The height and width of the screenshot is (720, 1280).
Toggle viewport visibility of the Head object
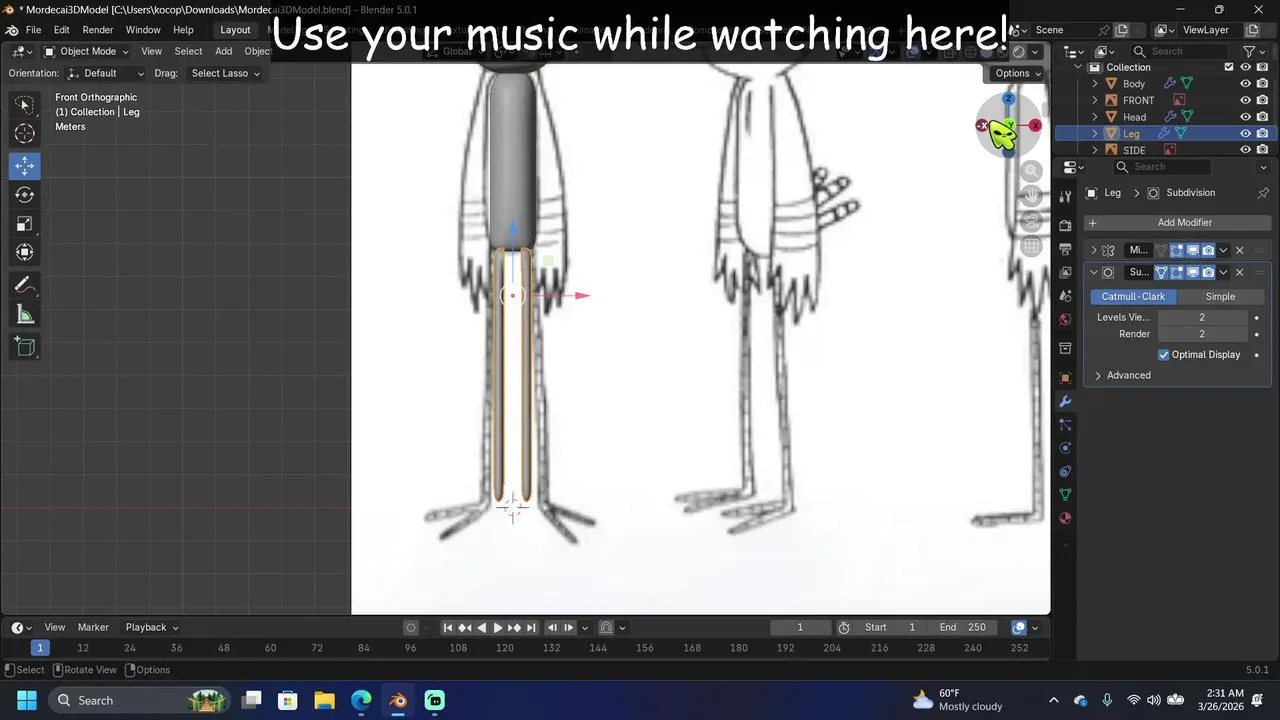[1246, 117]
